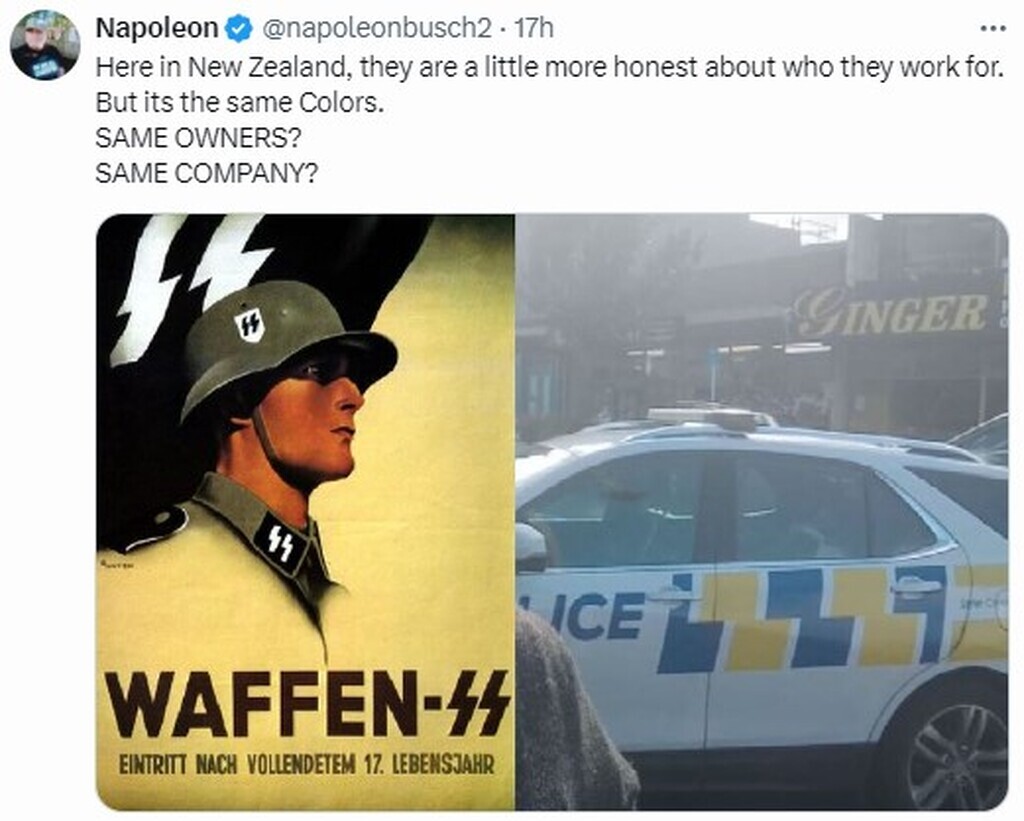1024x821 pixels.
Task: Click the tweet's first line about New Zealand
Action: (549, 67)
